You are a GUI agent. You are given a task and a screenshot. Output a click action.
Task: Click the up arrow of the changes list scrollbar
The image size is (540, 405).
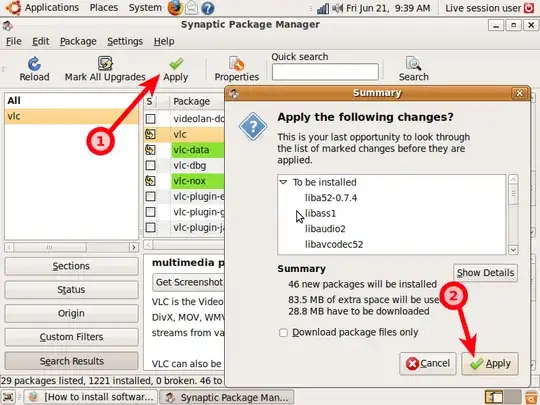pos(513,179)
